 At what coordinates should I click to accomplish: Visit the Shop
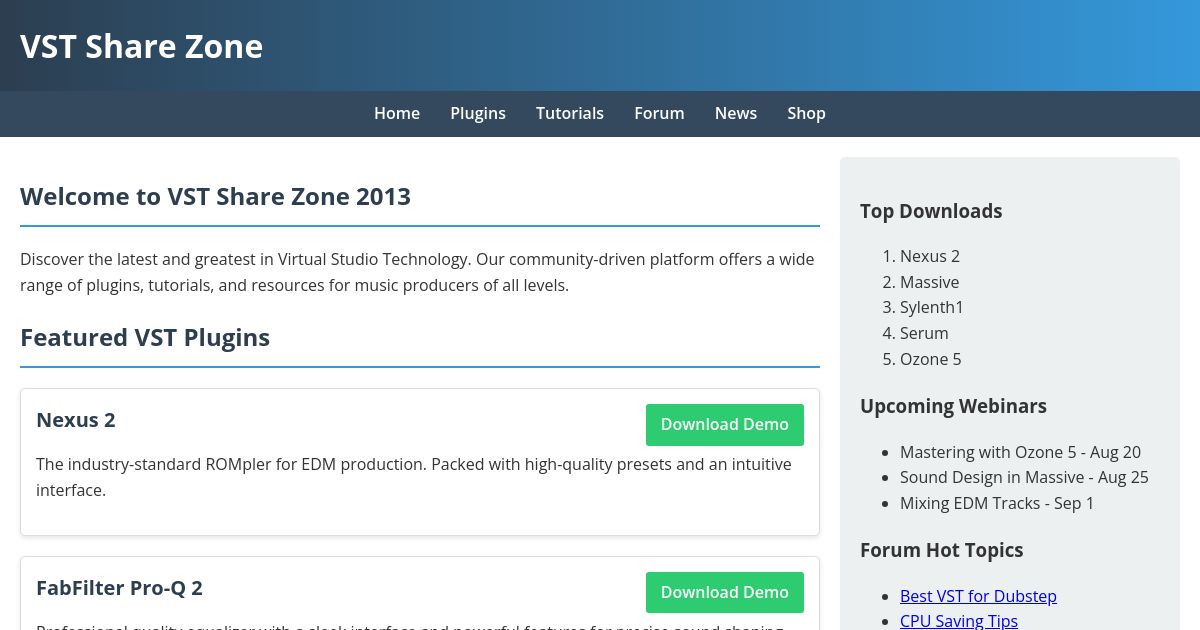(806, 113)
